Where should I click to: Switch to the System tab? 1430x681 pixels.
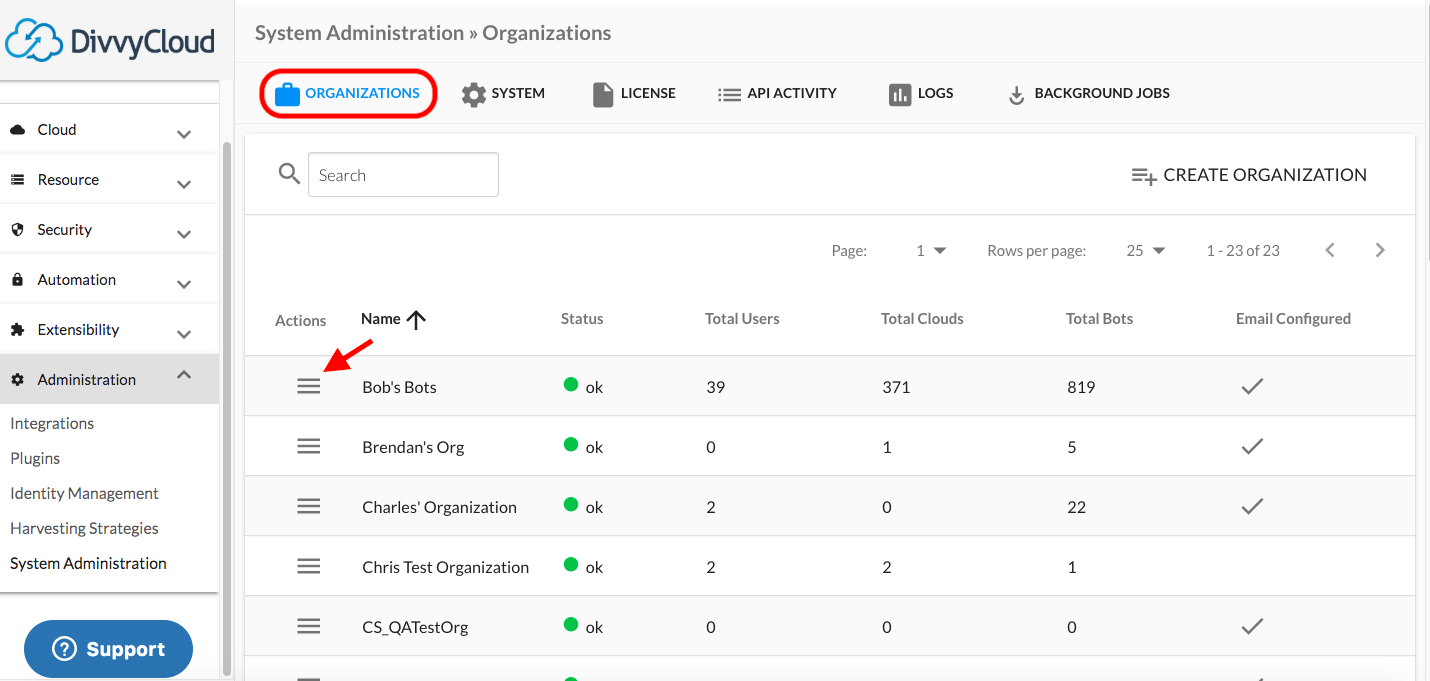(x=503, y=94)
